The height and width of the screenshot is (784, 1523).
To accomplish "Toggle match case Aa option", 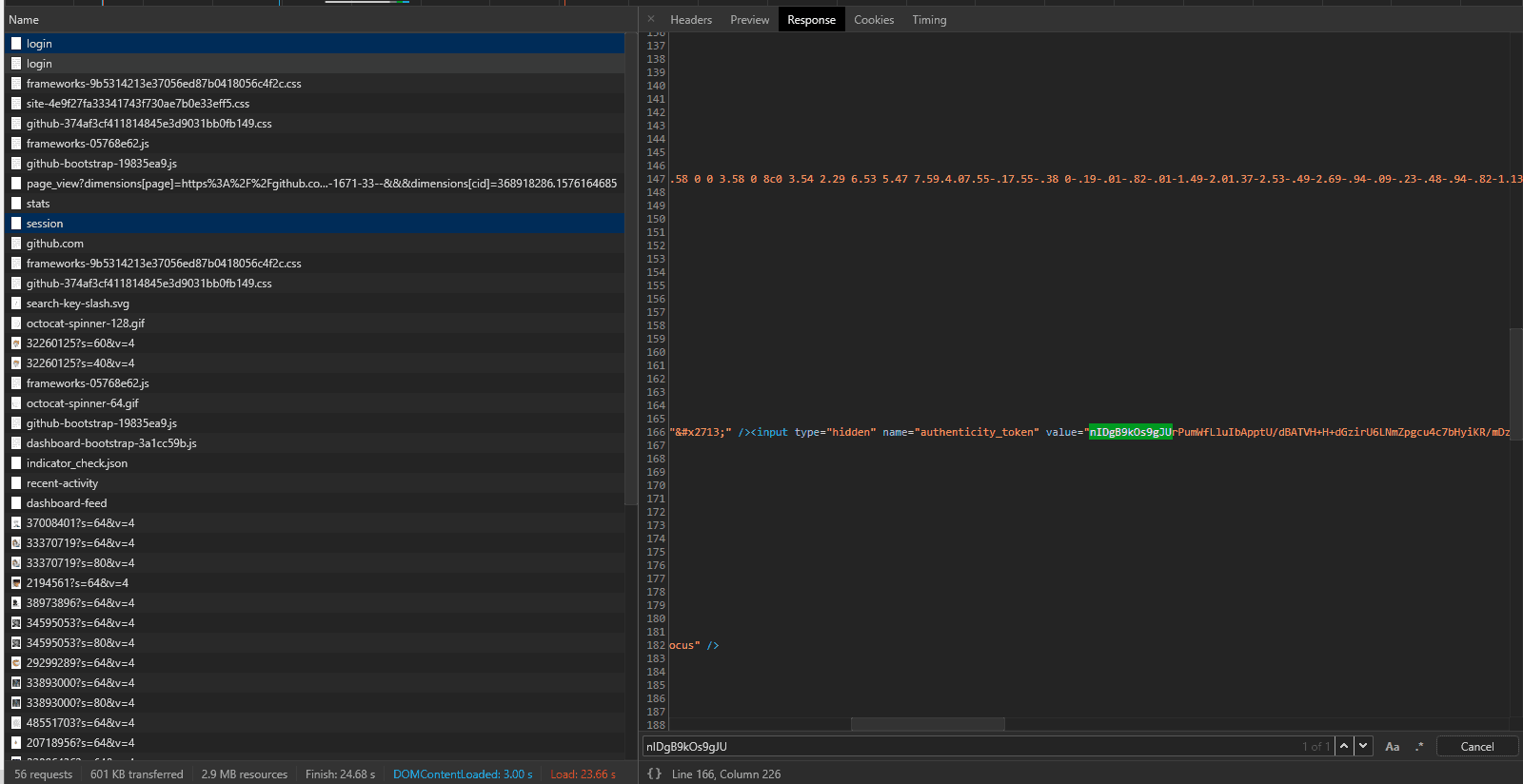I will pos(1392,747).
